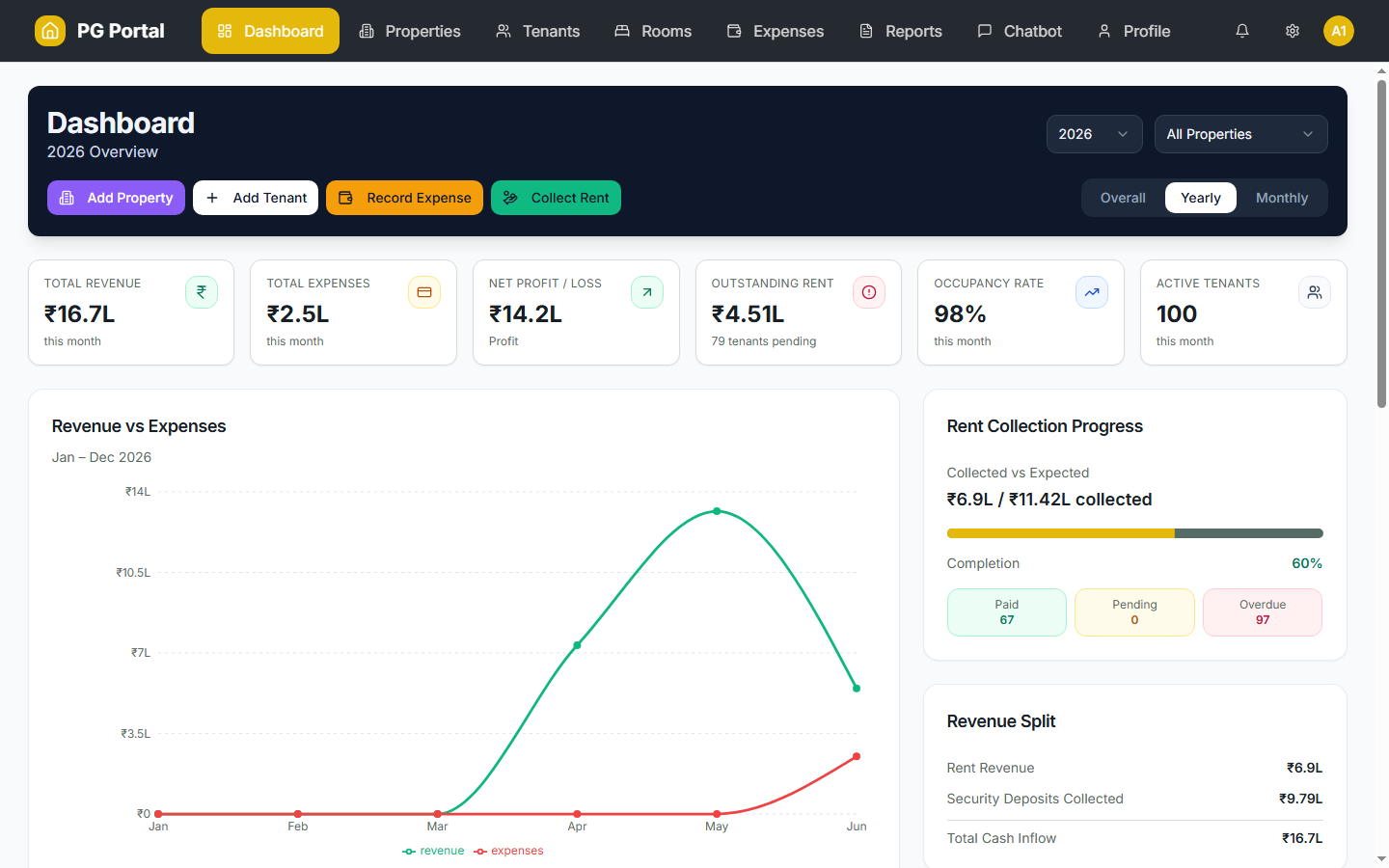Click the Record Expense button
This screenshot has width=1389, height=868.
click(x=404, y=198)
